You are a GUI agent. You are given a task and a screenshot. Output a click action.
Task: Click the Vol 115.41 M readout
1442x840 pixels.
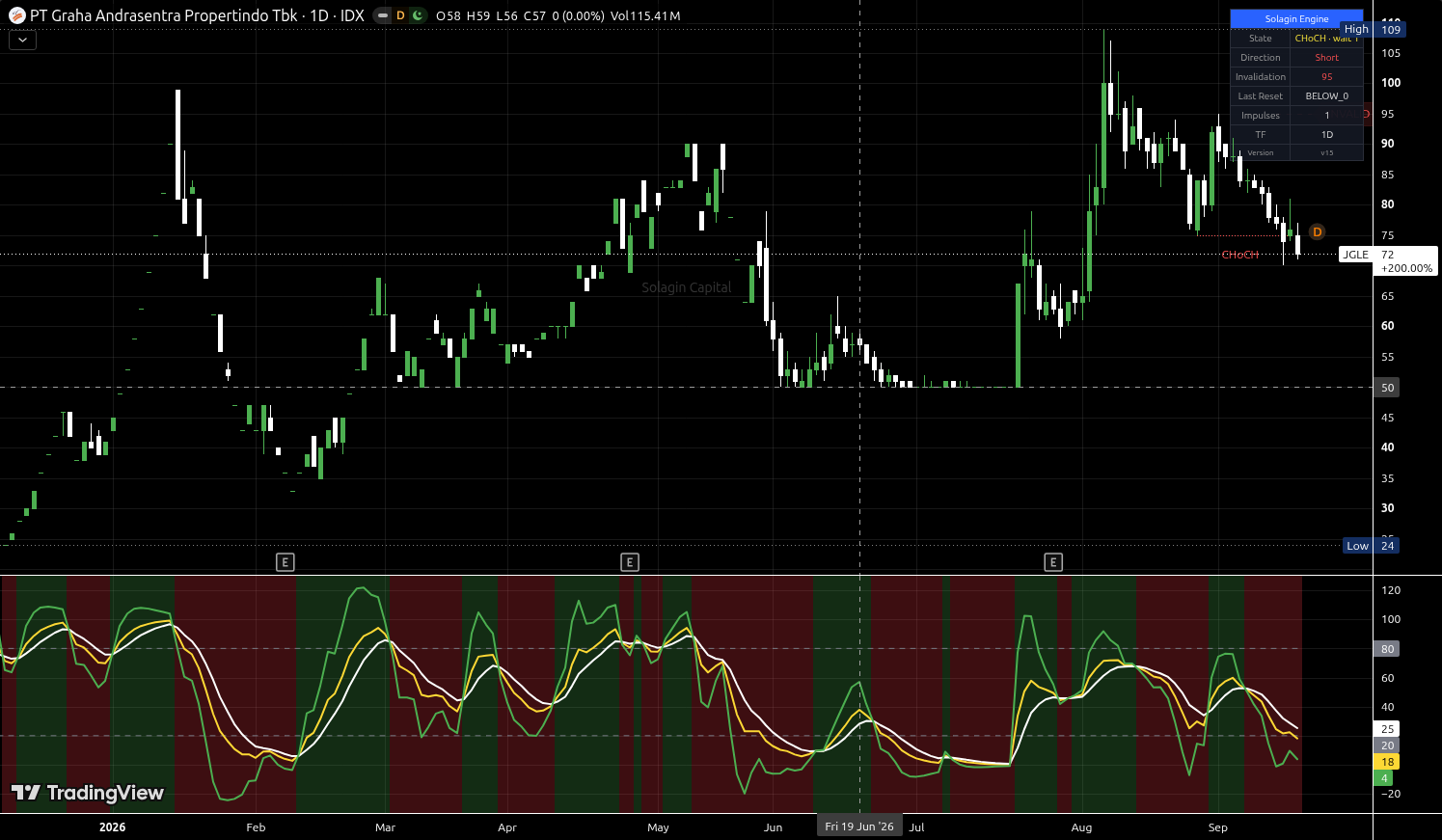[x=645, y=15]
